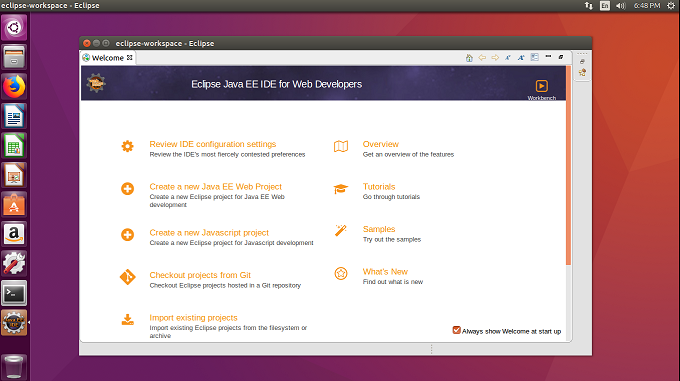Open the sound volume indicator
Viewport: 680px width, 381px height.
[x=620, y=6]
